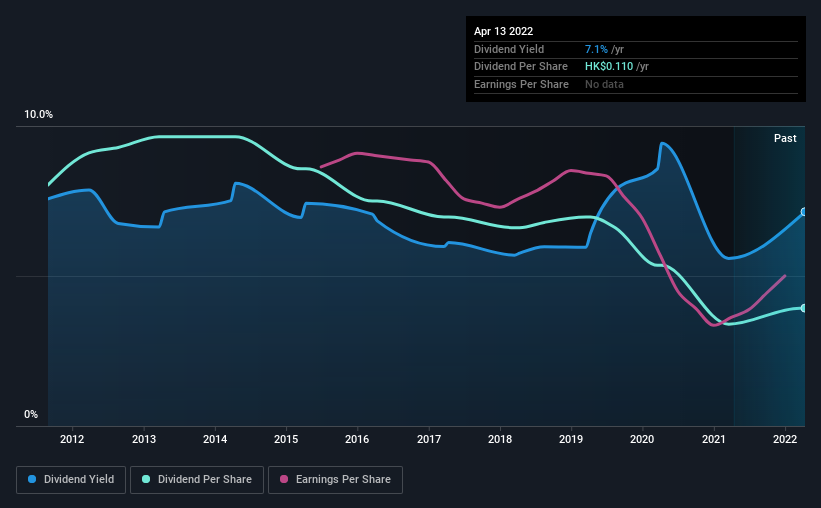821x508 pixels.
Task: Toggle the Dividend Yield legend button
Action: pyautogui.click(x=71, y=480)
